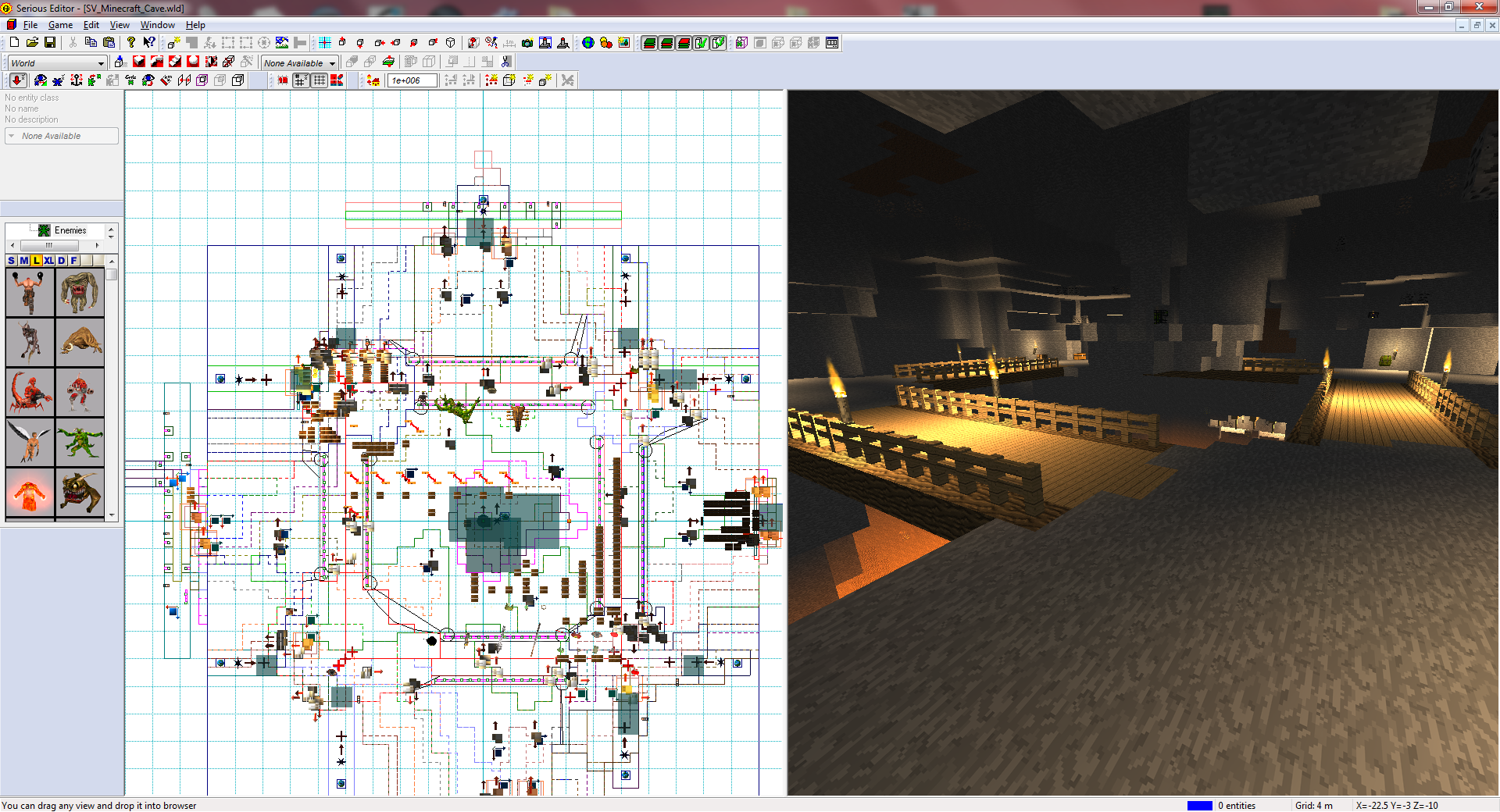Click the red box primitive icon

point(139,62)
